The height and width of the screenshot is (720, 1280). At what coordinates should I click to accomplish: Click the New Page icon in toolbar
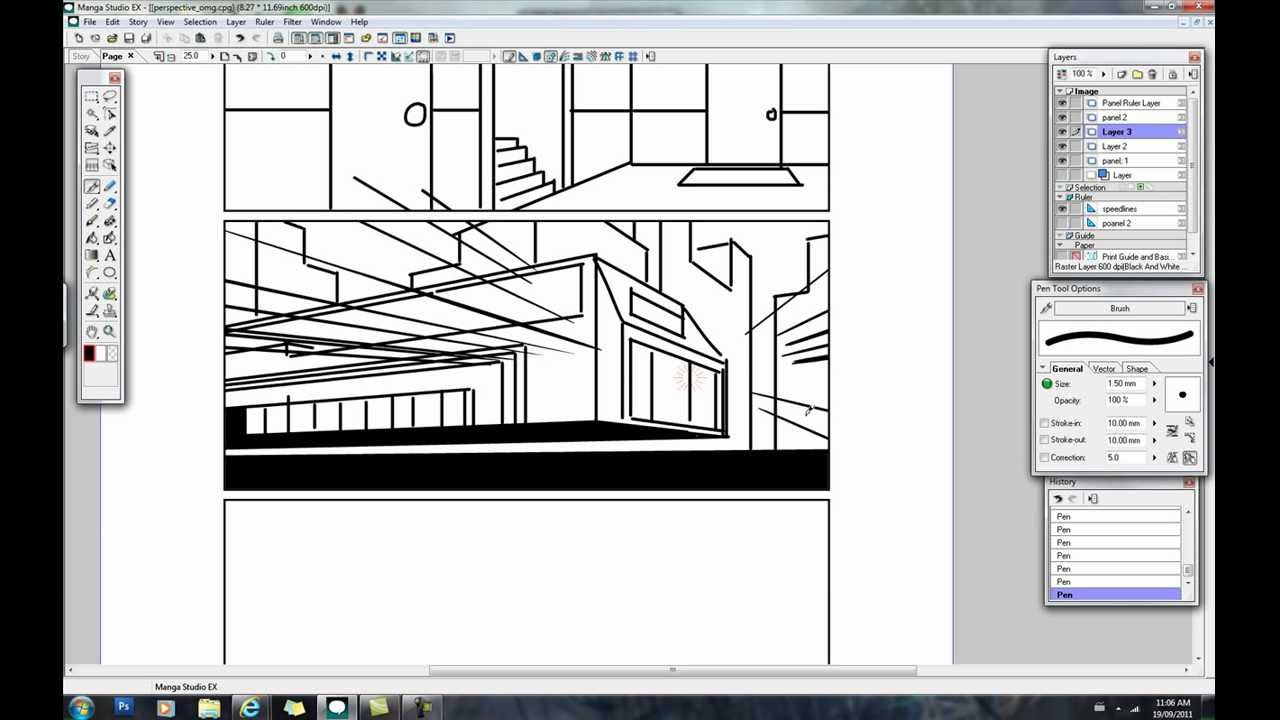point(79,38)
